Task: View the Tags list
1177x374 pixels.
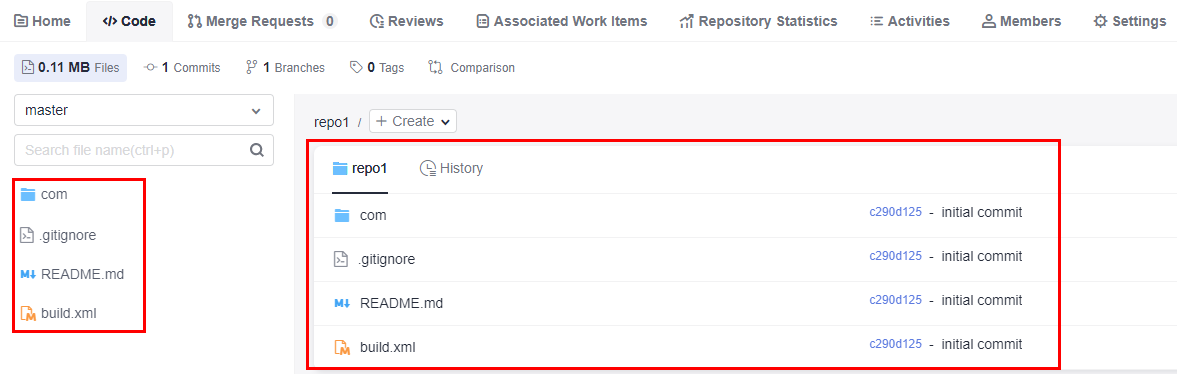Action: [378, 68]
